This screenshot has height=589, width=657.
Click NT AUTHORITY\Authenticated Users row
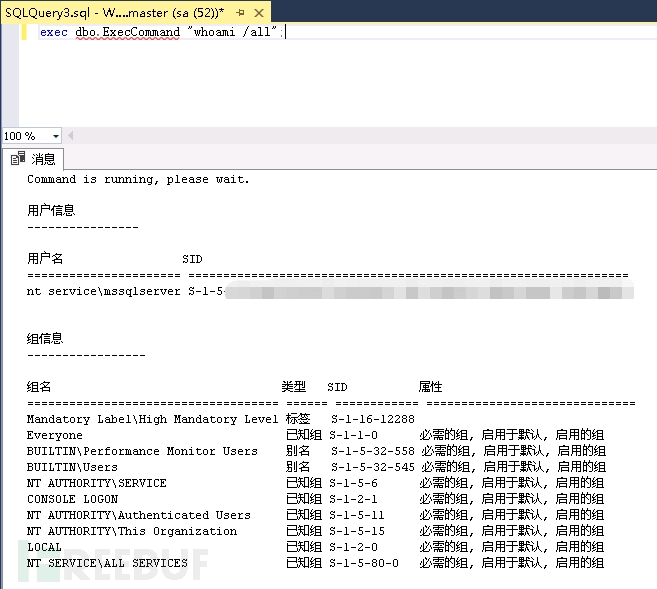315,515
